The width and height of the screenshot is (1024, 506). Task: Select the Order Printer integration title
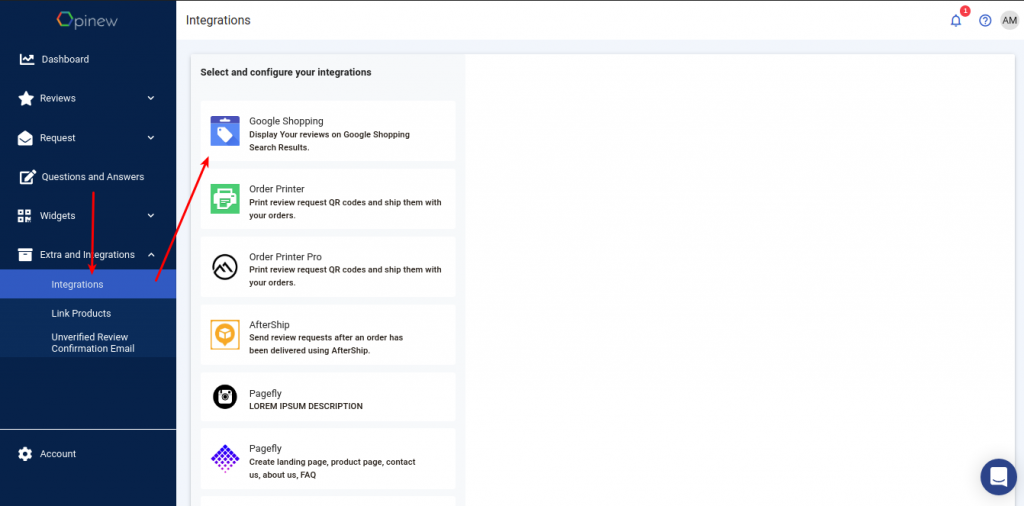277,189
